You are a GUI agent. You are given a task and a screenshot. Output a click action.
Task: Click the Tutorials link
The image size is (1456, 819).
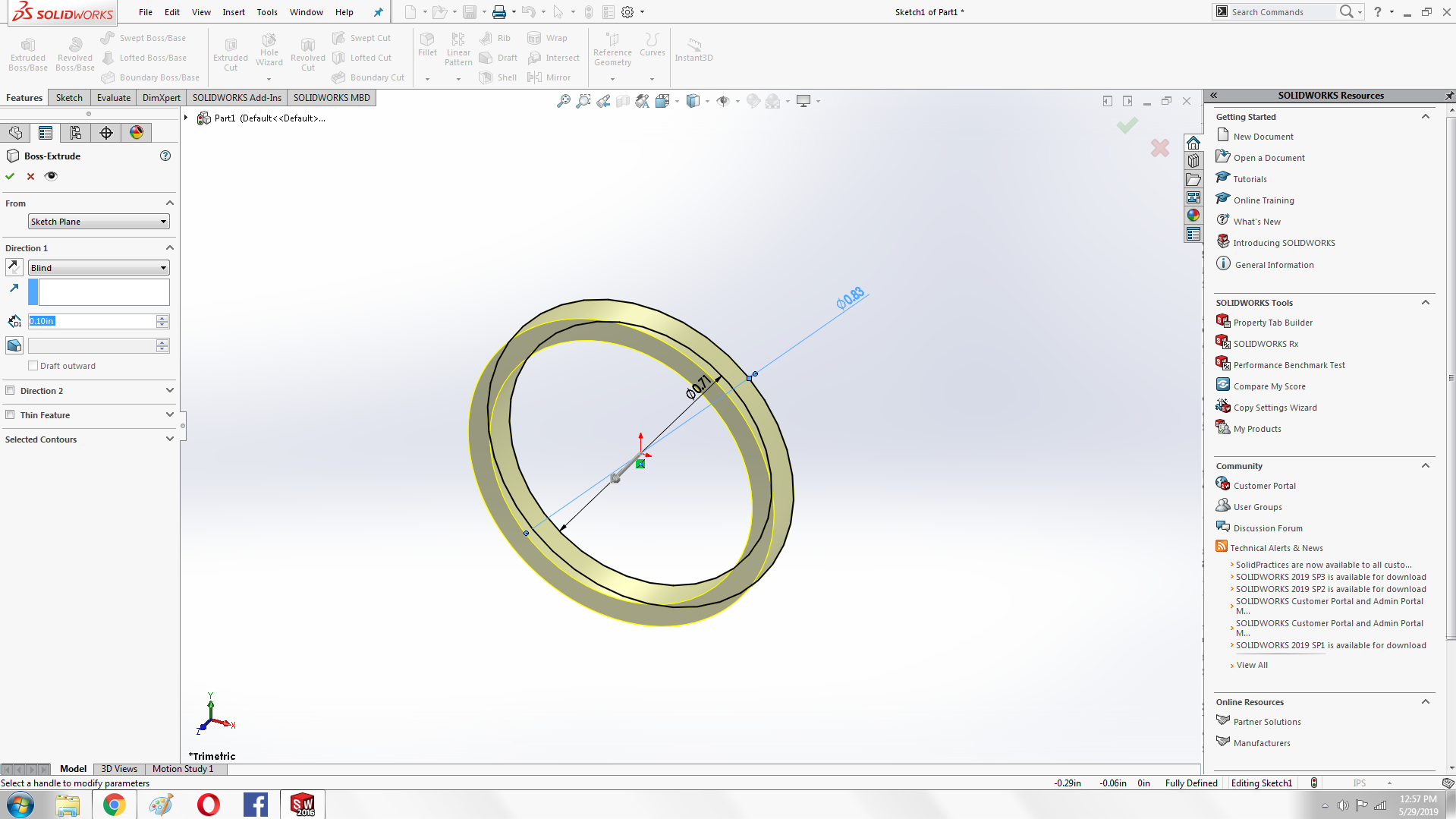tap(1250, 179)
